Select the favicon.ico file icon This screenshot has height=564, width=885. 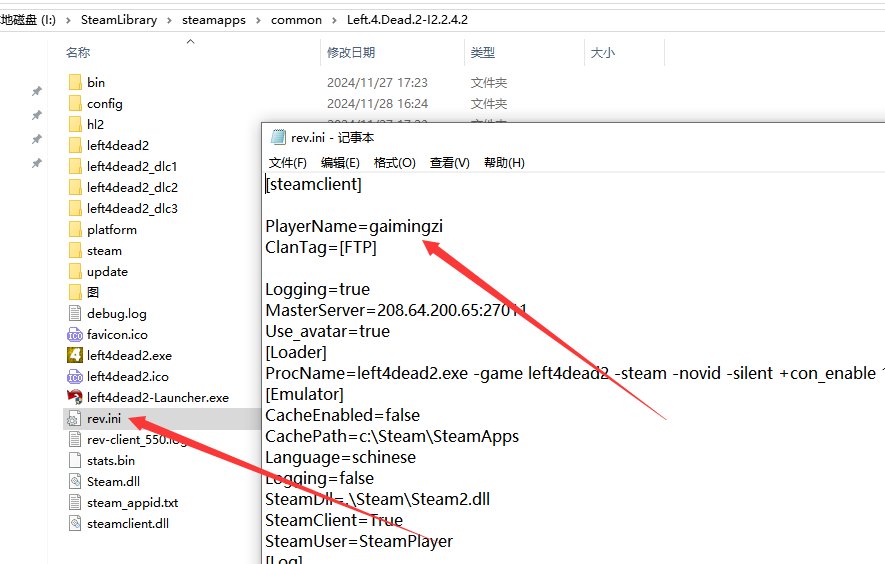pos(74,334)
